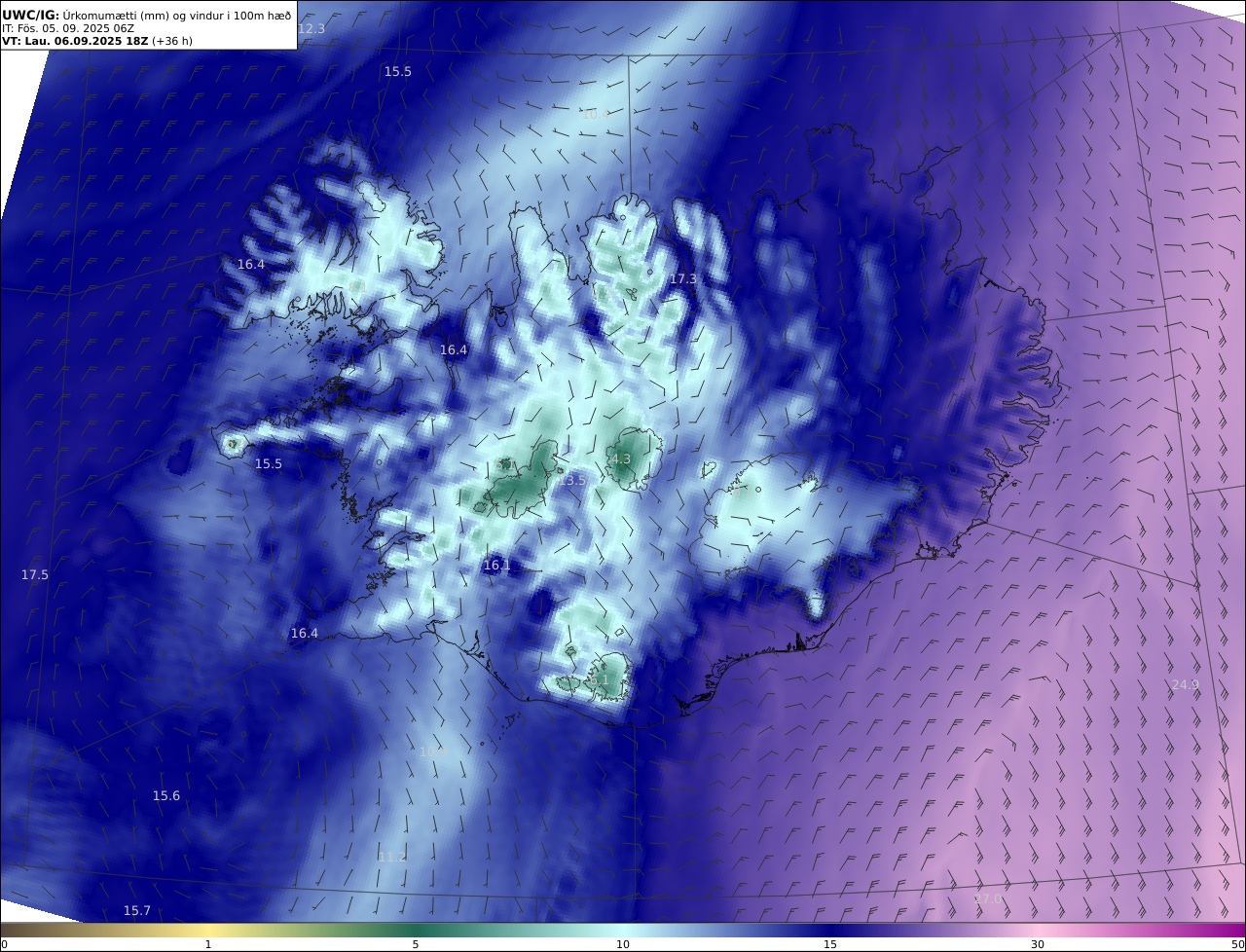Click the 15.5 label beside Snæfellsnes peninsula

tap(269, 464)
